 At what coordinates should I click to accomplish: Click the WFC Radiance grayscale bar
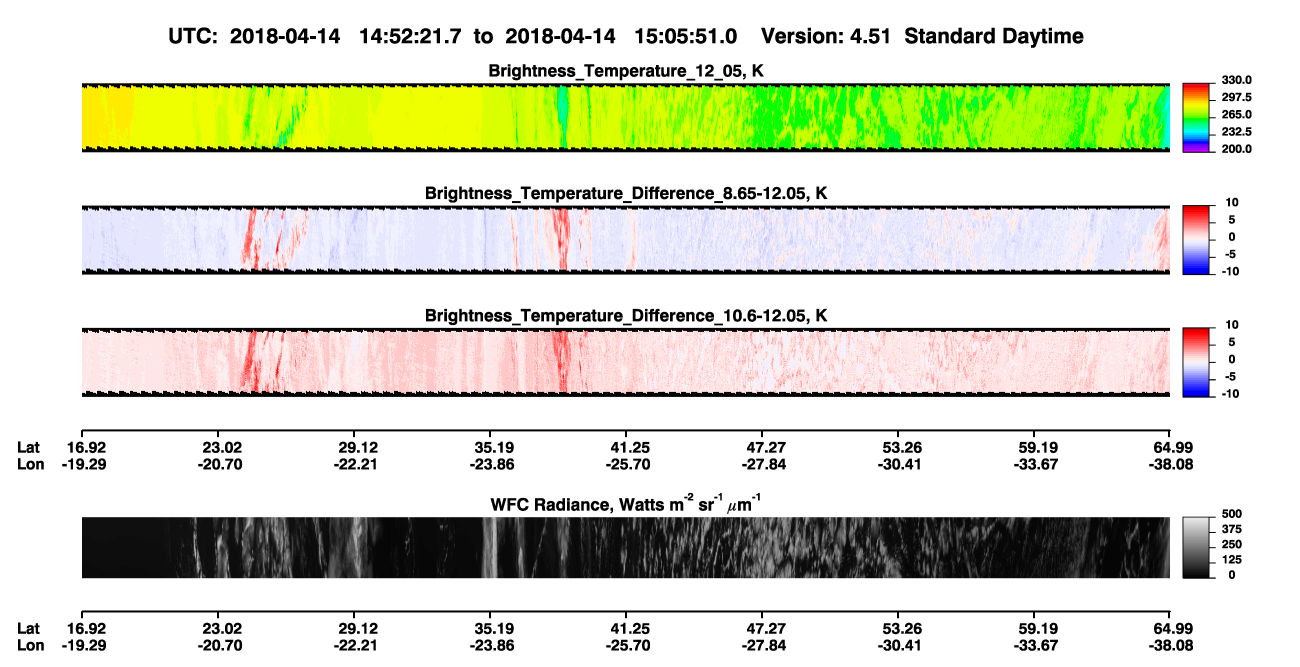click(x=1197, y=545)
